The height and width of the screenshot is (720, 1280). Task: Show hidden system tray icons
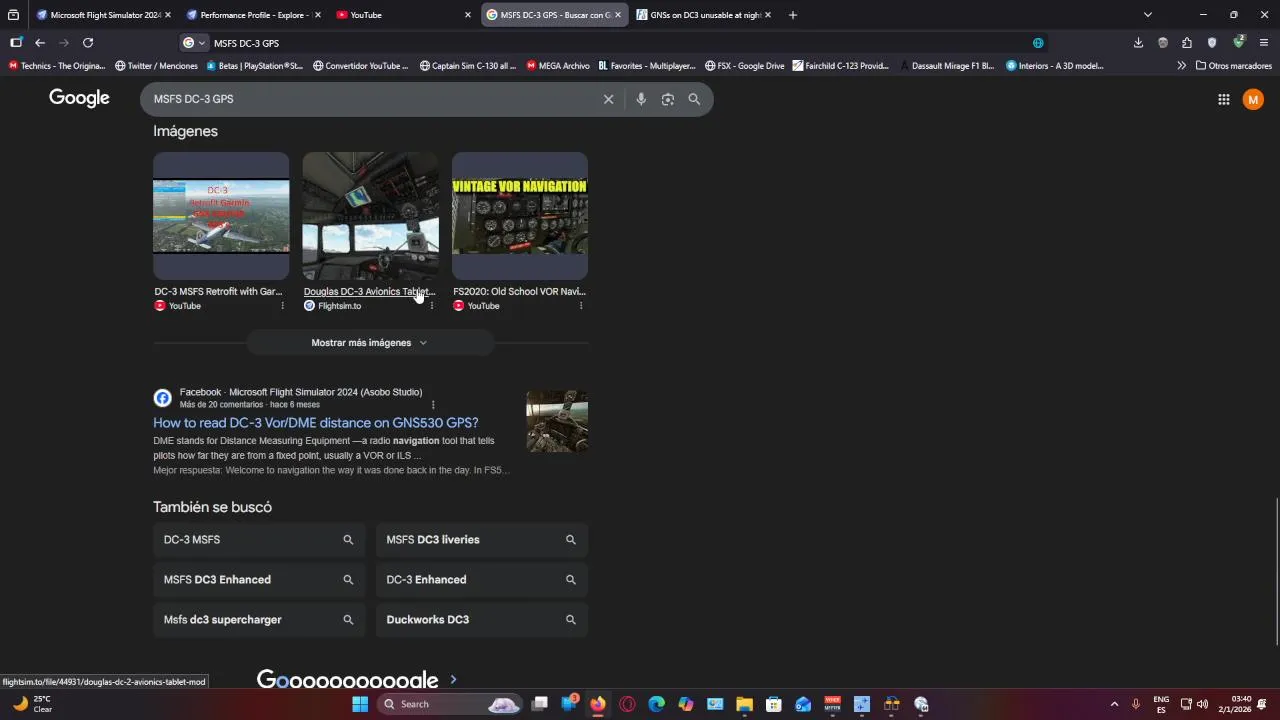click(1114, 704)
